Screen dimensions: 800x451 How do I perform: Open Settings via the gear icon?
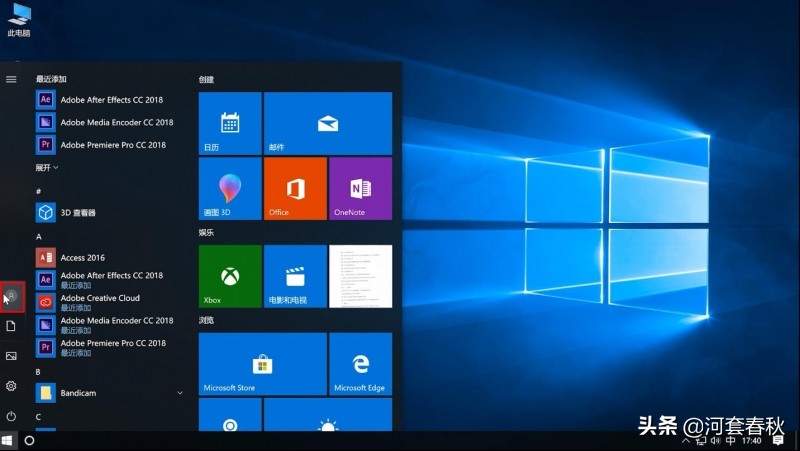tap(12, 386)
